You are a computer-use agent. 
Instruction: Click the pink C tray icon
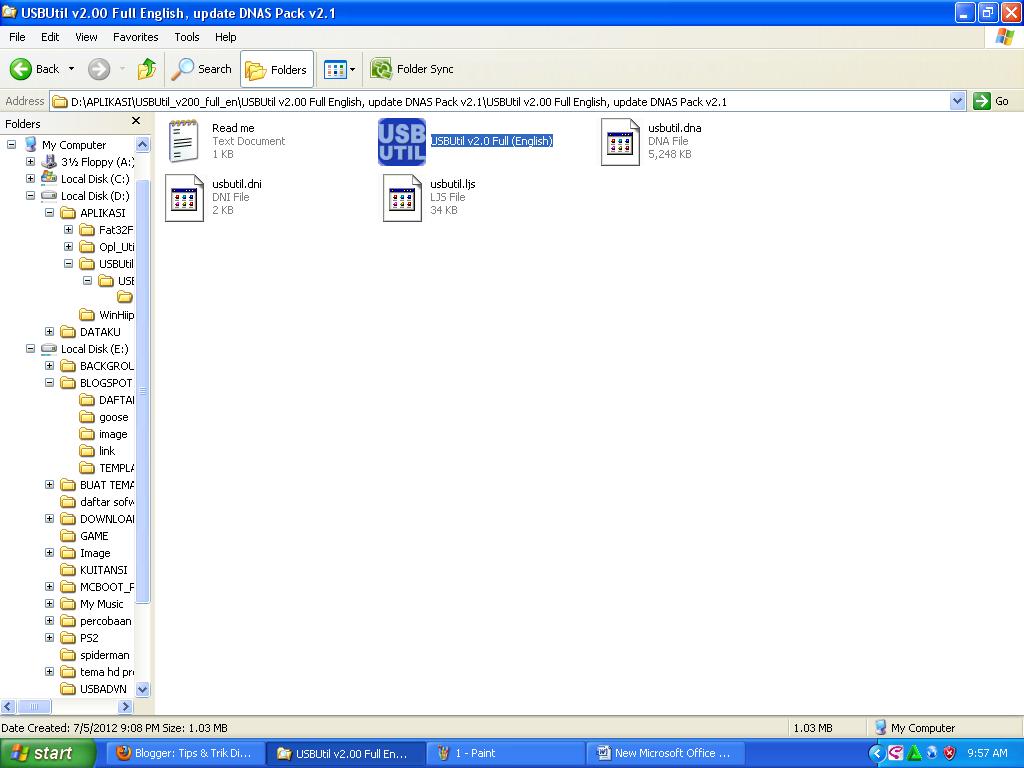pyautogui.click(x=895, y=753)
